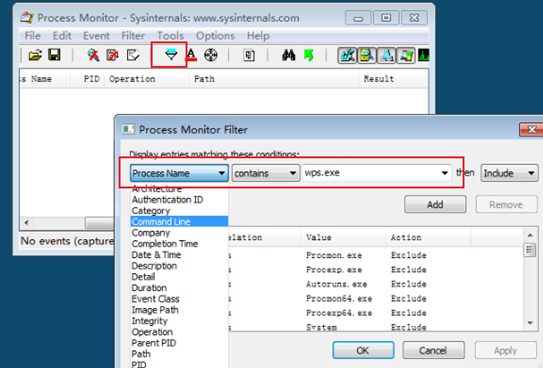Image resolution: width=543 pixels, height=368 pixels.
Task: Click the Add filter button
Action: click(x=435, y=205)
